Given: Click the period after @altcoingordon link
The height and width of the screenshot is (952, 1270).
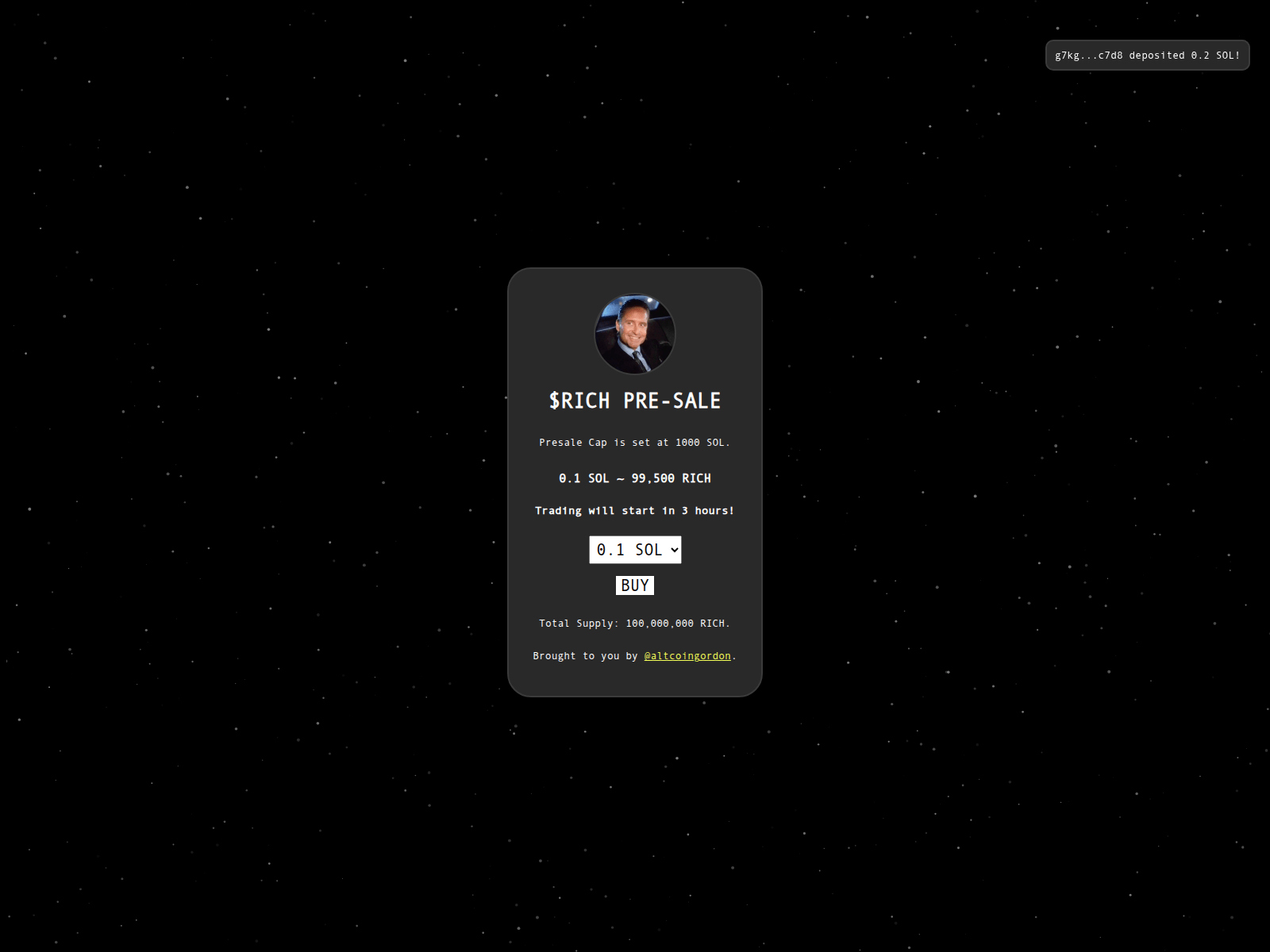Looking at the screenshot, I should click(x=734, y=655).
